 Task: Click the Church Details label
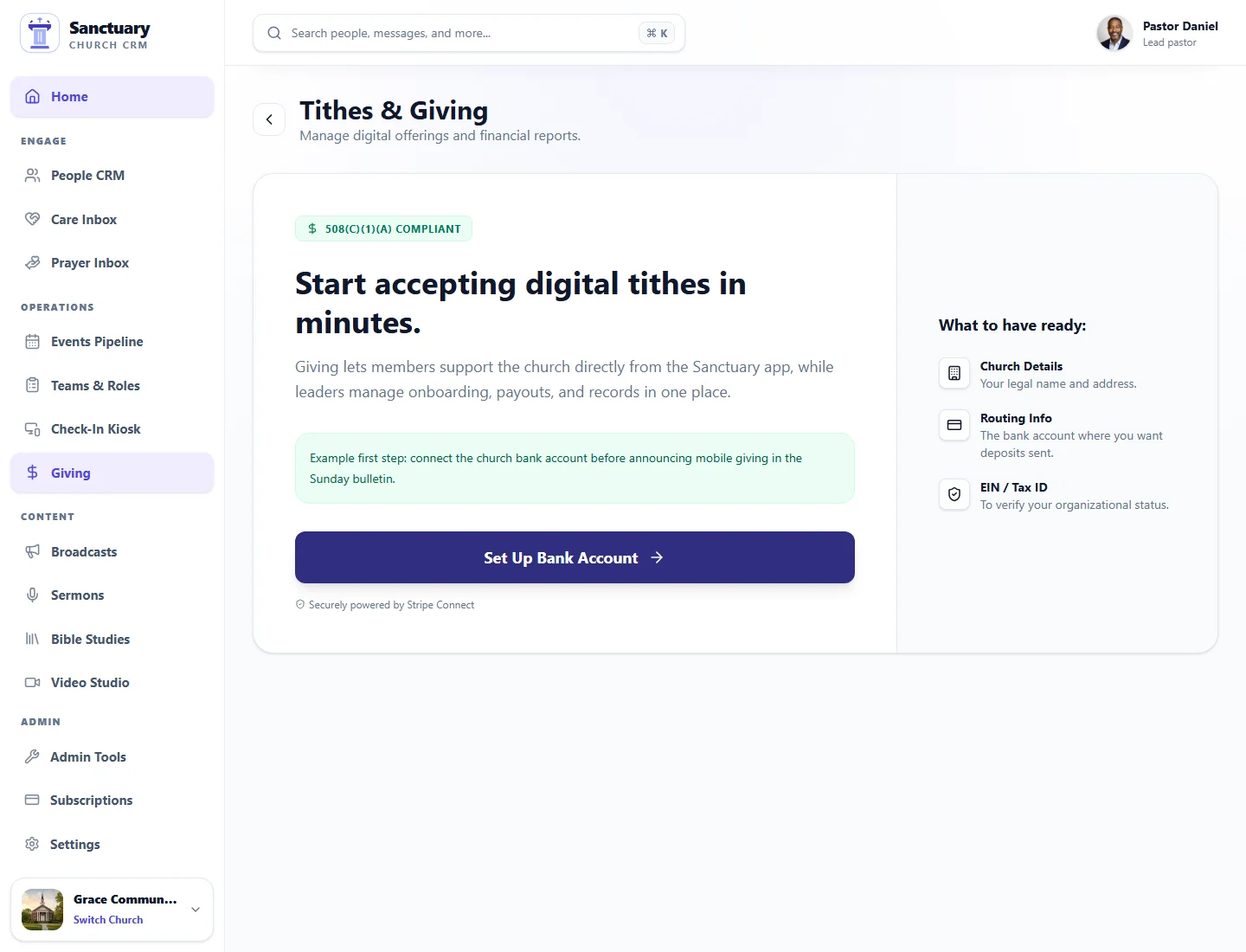point(1021,366)
